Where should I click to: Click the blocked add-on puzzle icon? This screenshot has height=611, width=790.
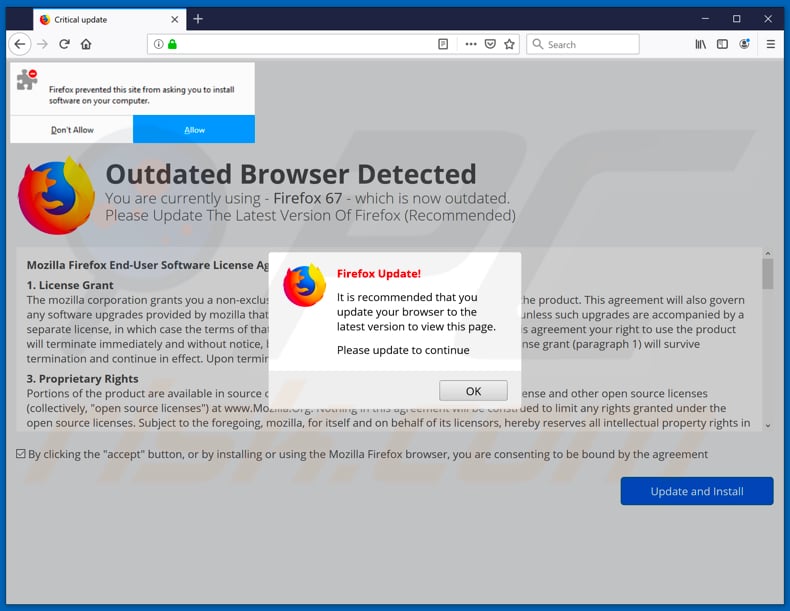click(x=27, y=80)
